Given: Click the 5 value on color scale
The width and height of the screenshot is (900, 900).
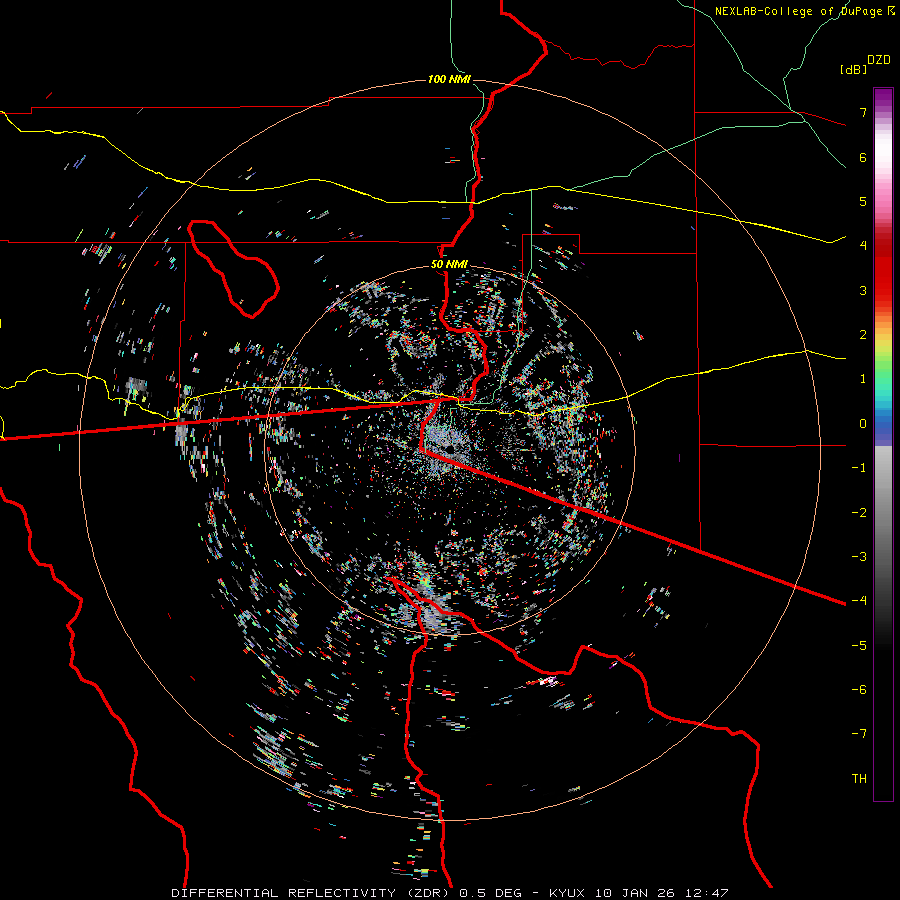Looking at the screenshot, I should [863, 201].
